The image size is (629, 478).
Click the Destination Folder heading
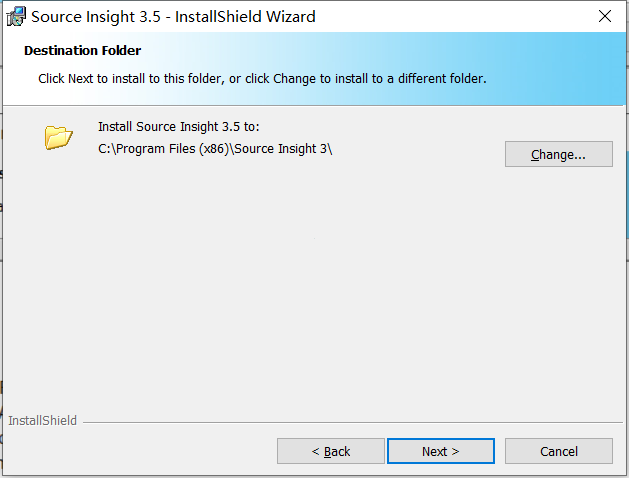pos(82,51)
